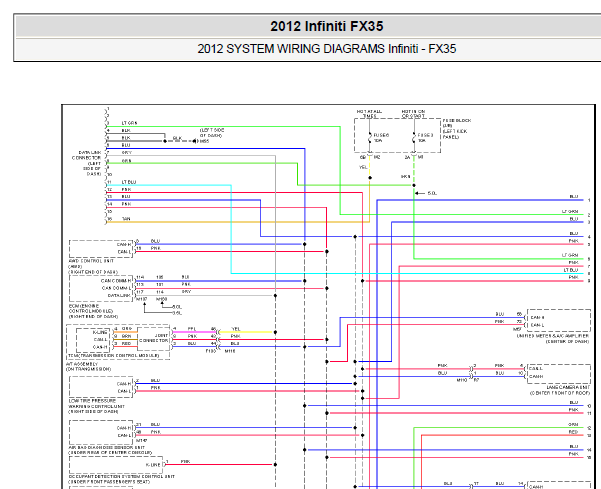Click the F103 connector label

(211, 351)
